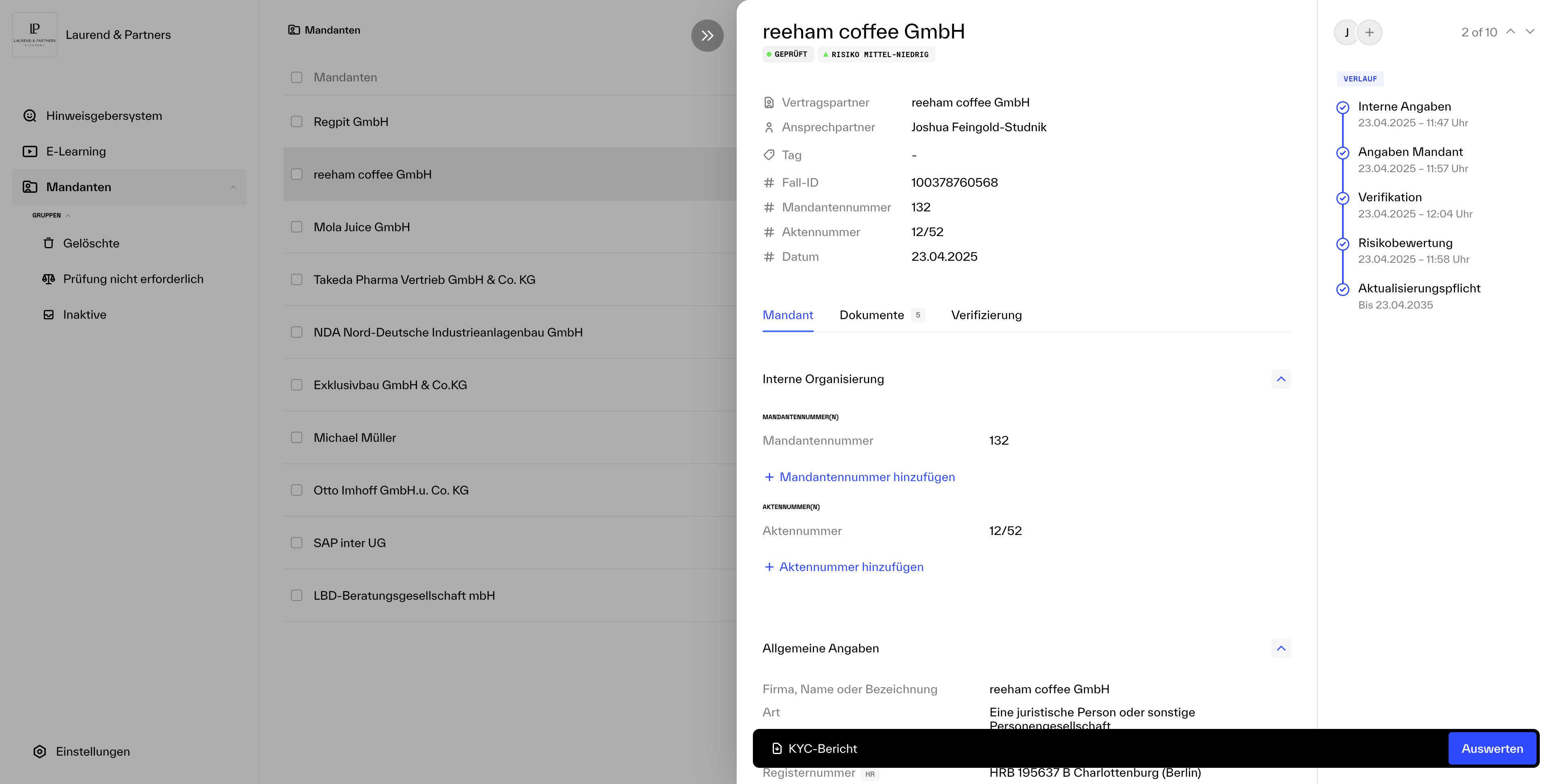The width and height of the screenshot is (1556, 784).
Task: Collapse the Interne Organisierung section
Action: coord(1281,379)
